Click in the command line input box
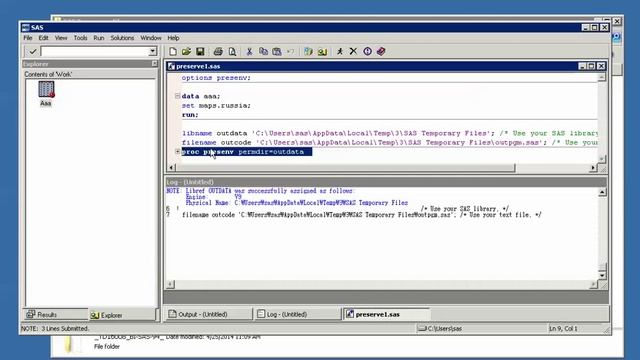 tap(94, 51)
